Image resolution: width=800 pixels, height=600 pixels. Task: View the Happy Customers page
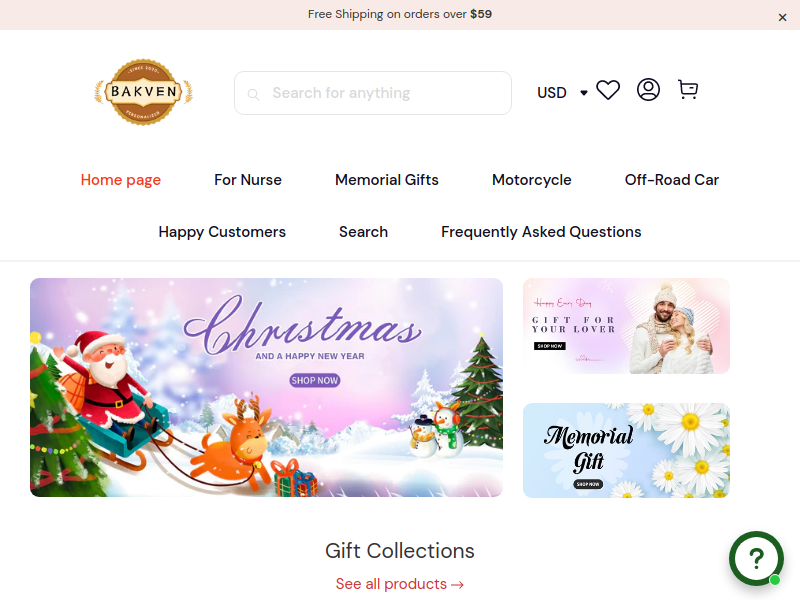(x=222, y=232)
